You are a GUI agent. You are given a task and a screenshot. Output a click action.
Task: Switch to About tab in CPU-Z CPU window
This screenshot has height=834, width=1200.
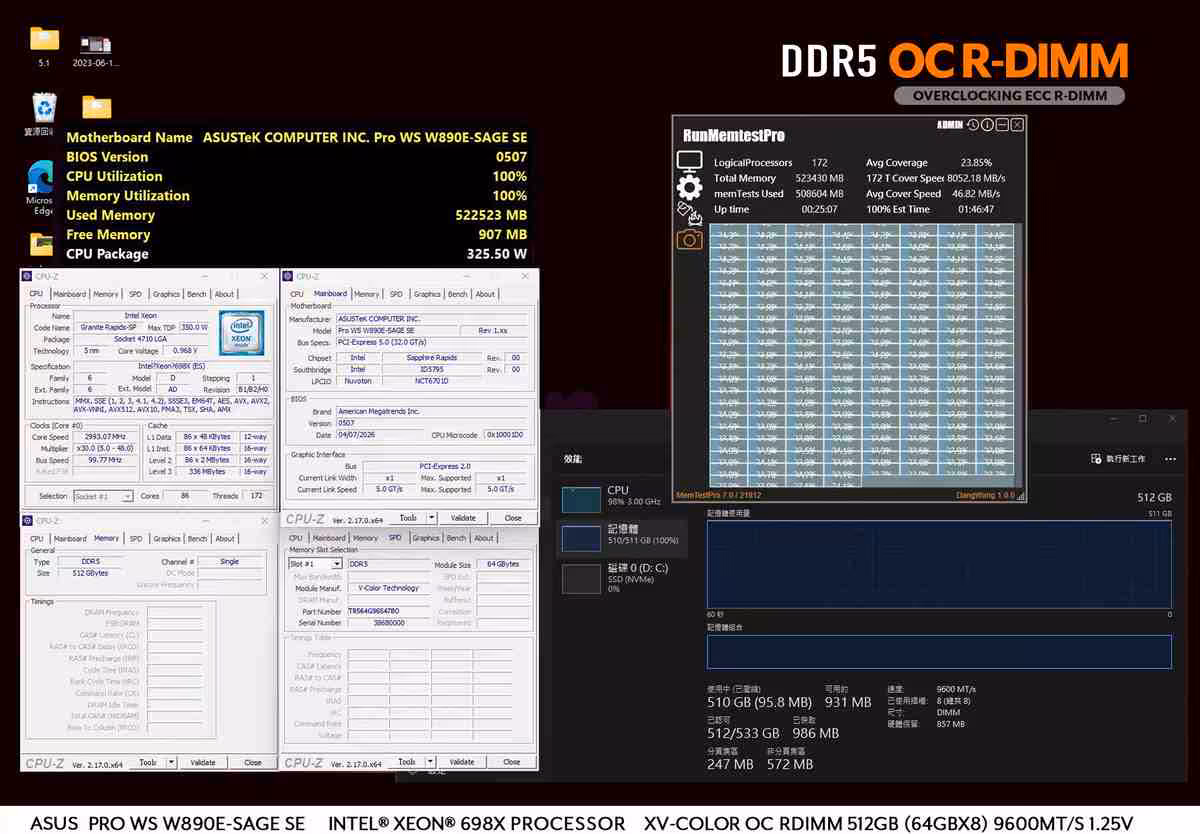pyautogui.click(x=225, y=294)
